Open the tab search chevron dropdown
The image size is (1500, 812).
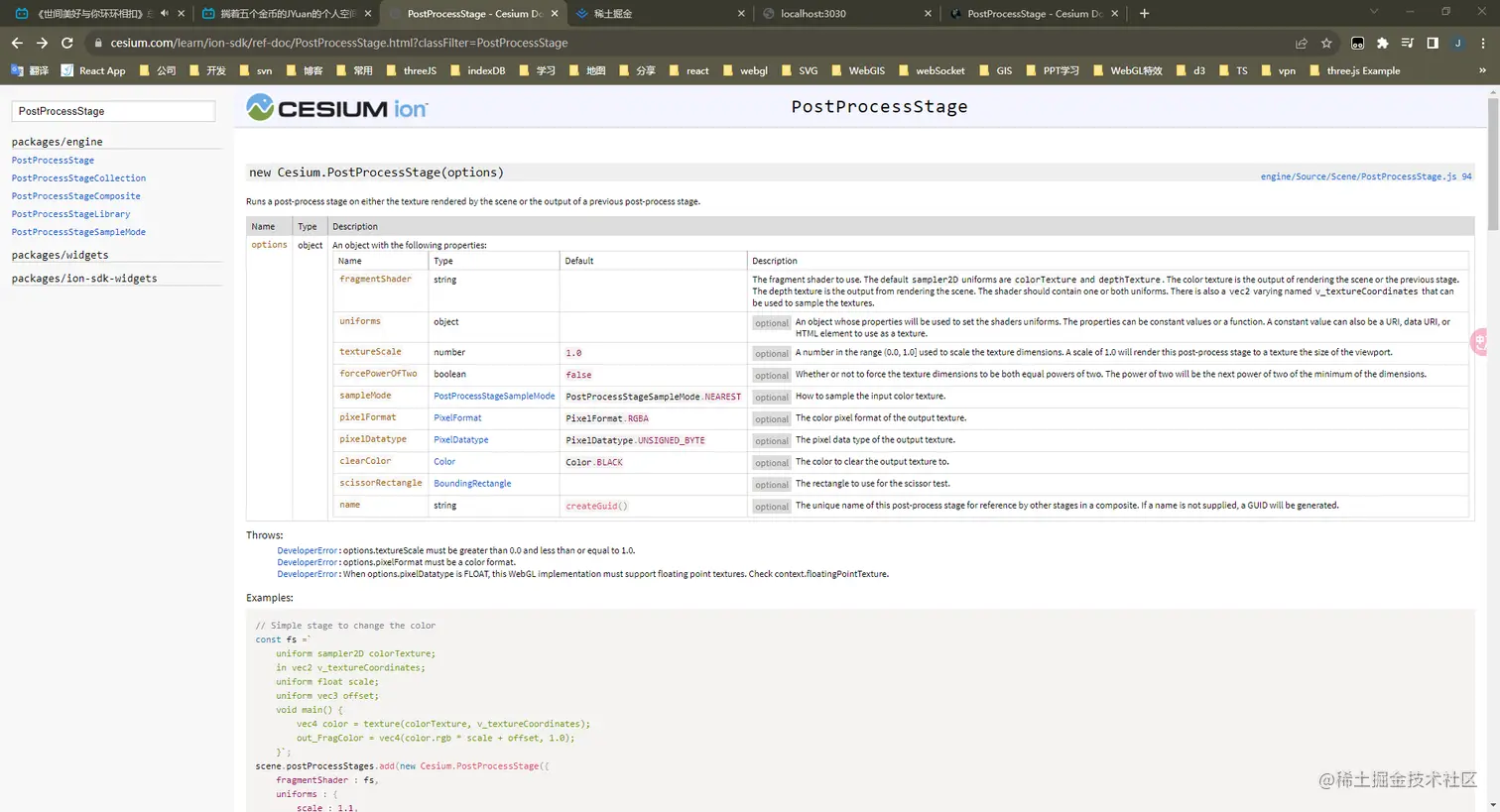[1374, 12]
